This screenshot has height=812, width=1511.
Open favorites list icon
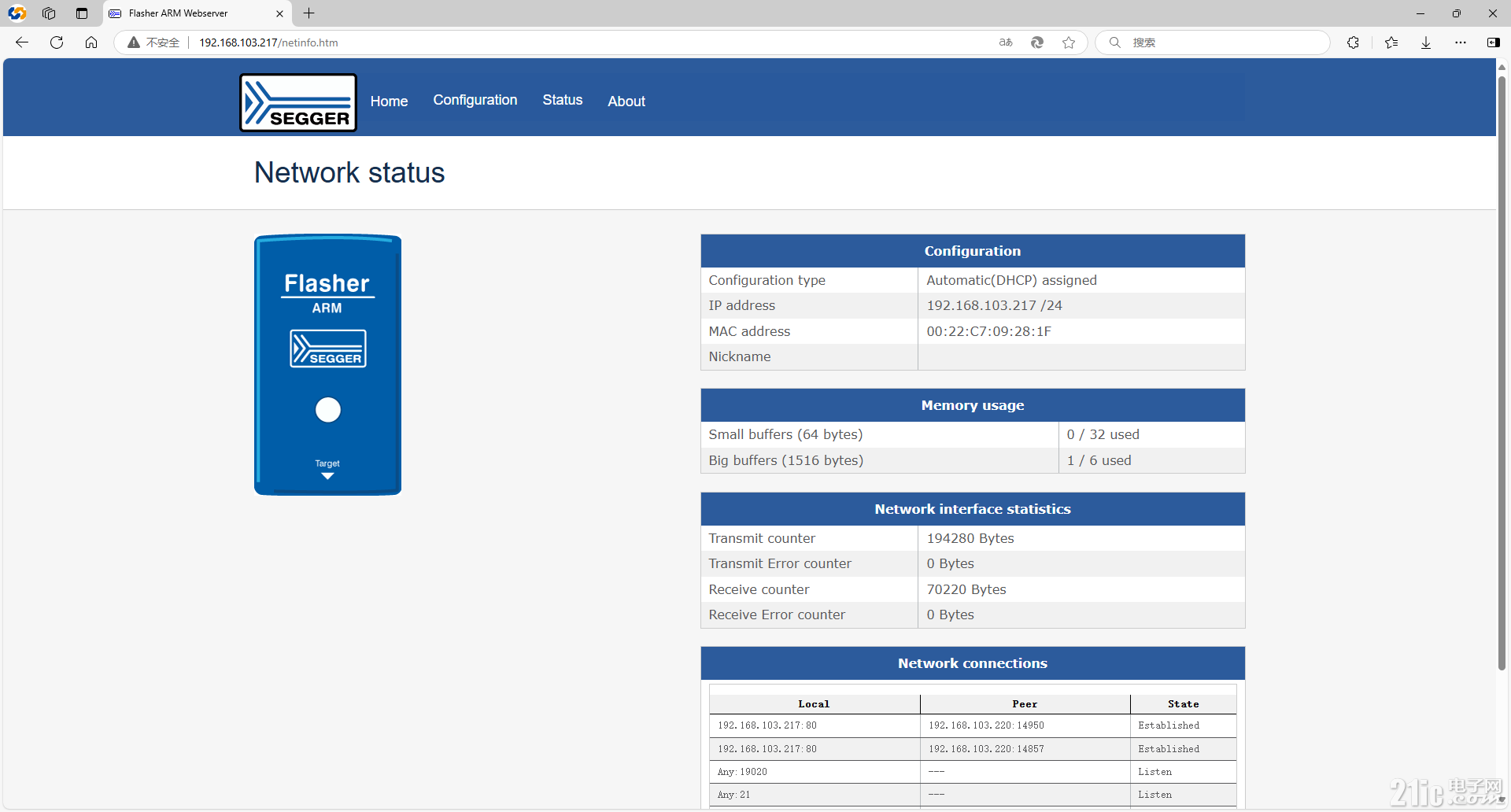1391,42
